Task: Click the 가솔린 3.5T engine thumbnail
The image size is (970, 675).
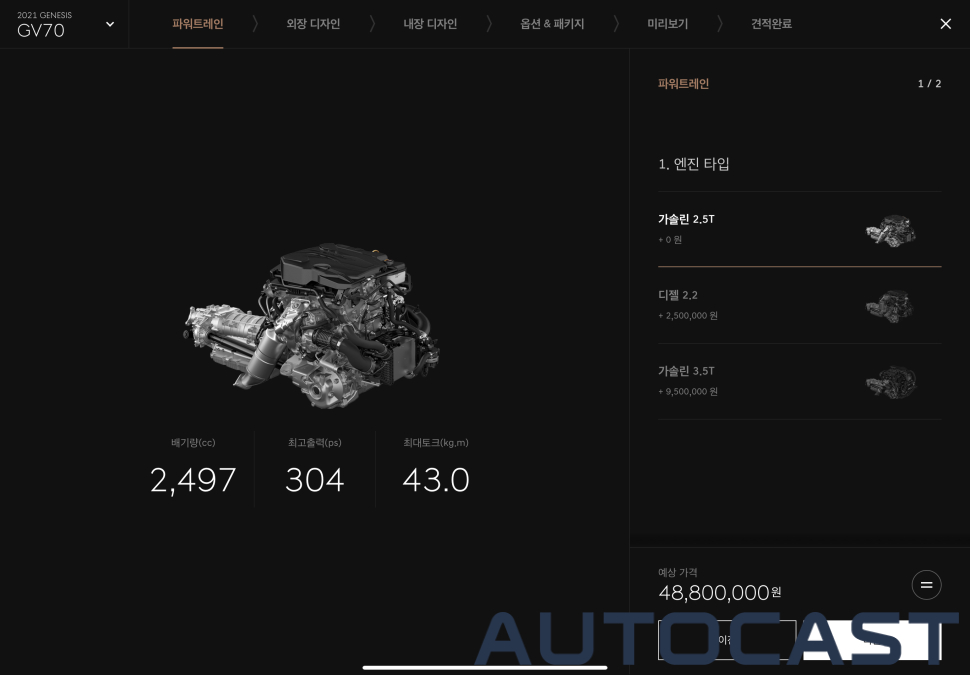Action: tap(891, 382)
